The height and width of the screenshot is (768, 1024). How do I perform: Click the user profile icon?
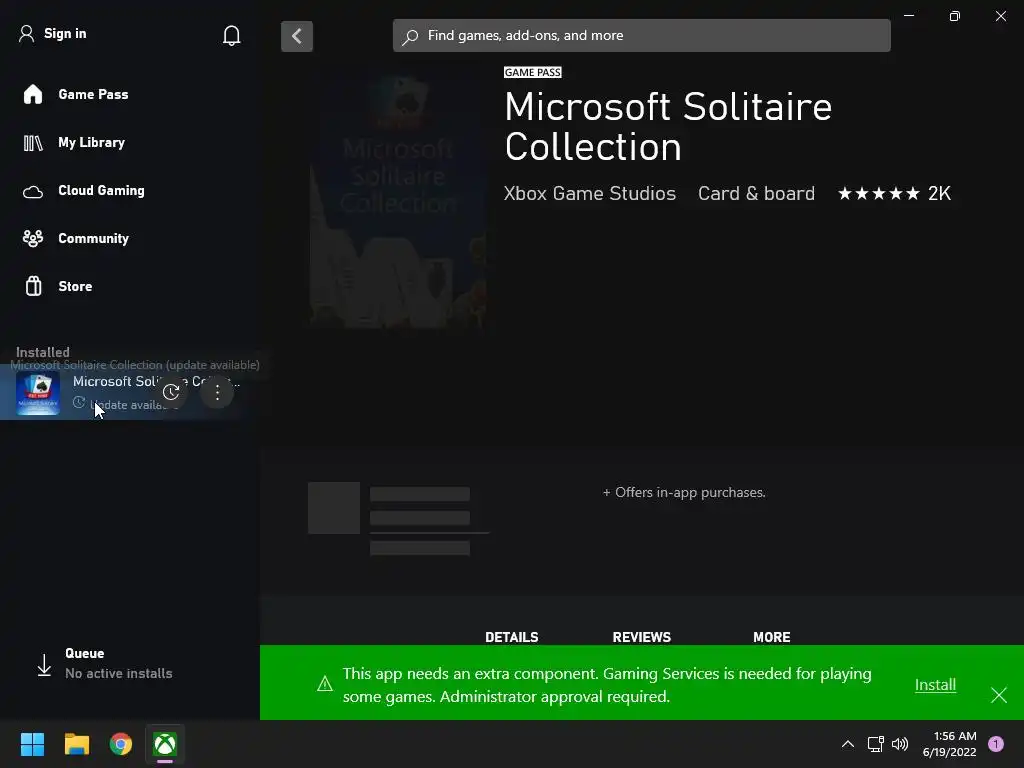26,33
